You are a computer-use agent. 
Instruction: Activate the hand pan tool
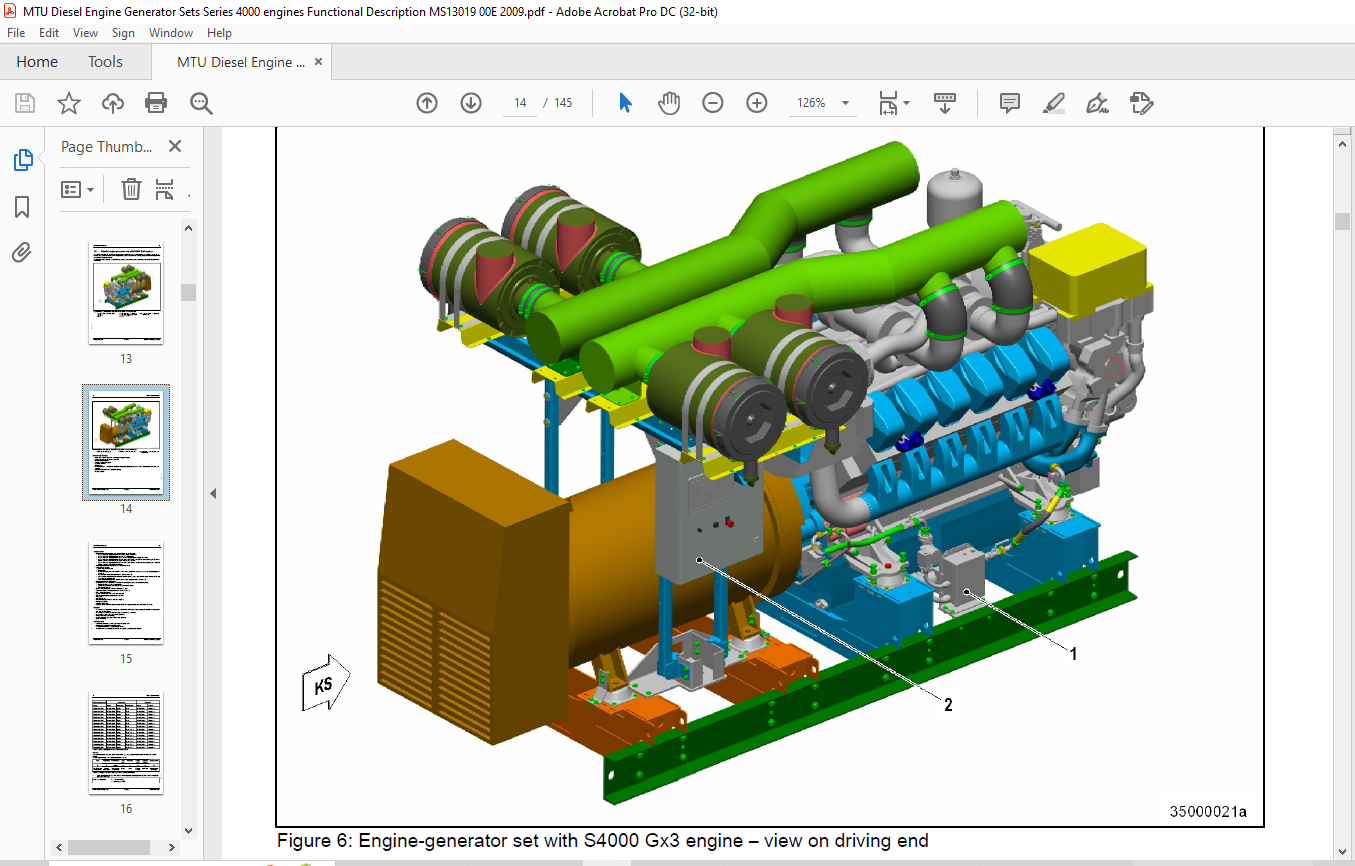668,103
